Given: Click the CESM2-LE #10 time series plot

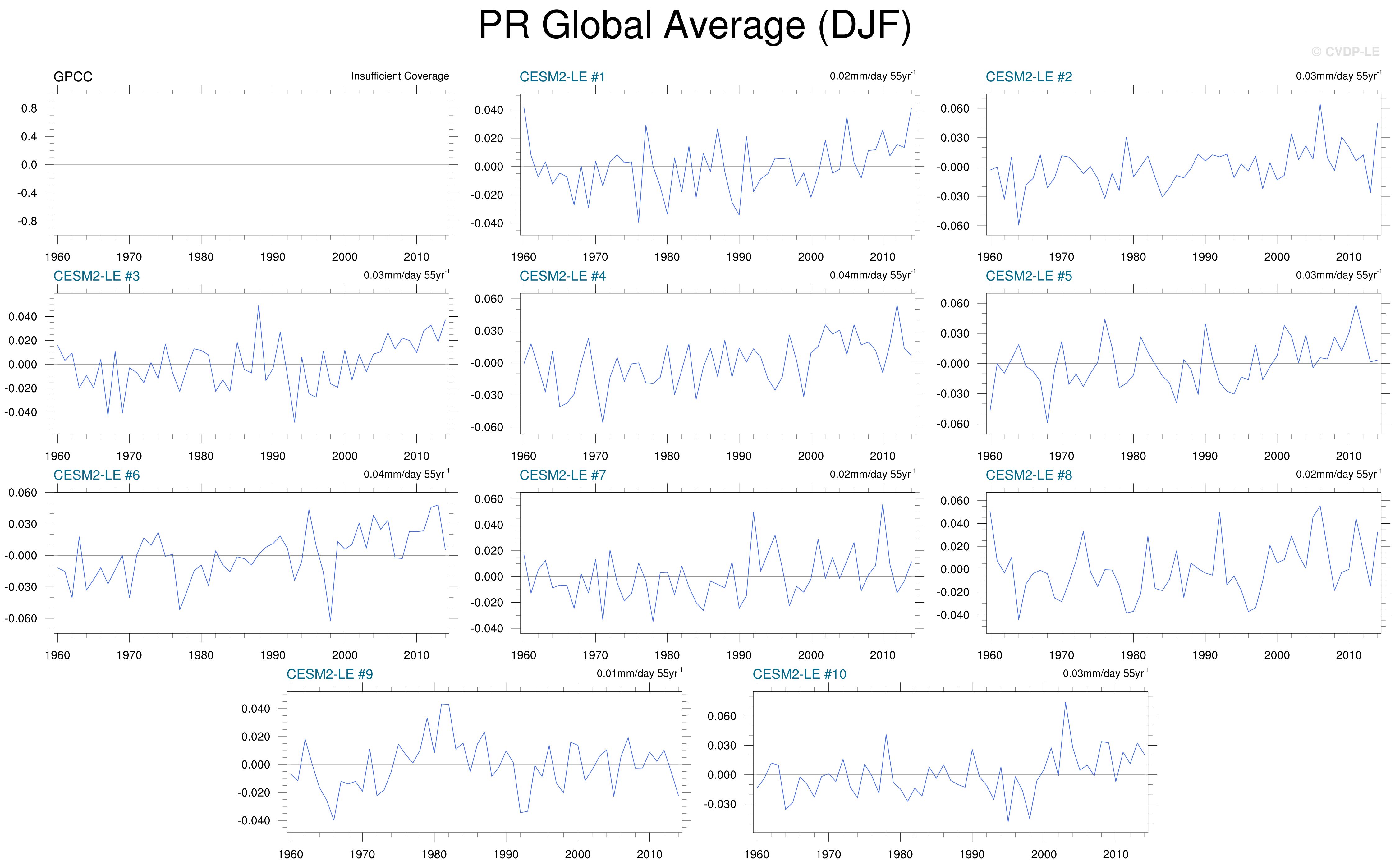Looking at the screenshot, I should pos(950,762).
